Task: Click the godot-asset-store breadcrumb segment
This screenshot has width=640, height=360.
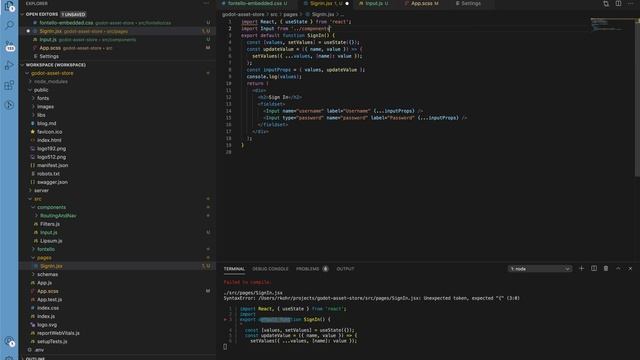Action: tap(243, 15)
